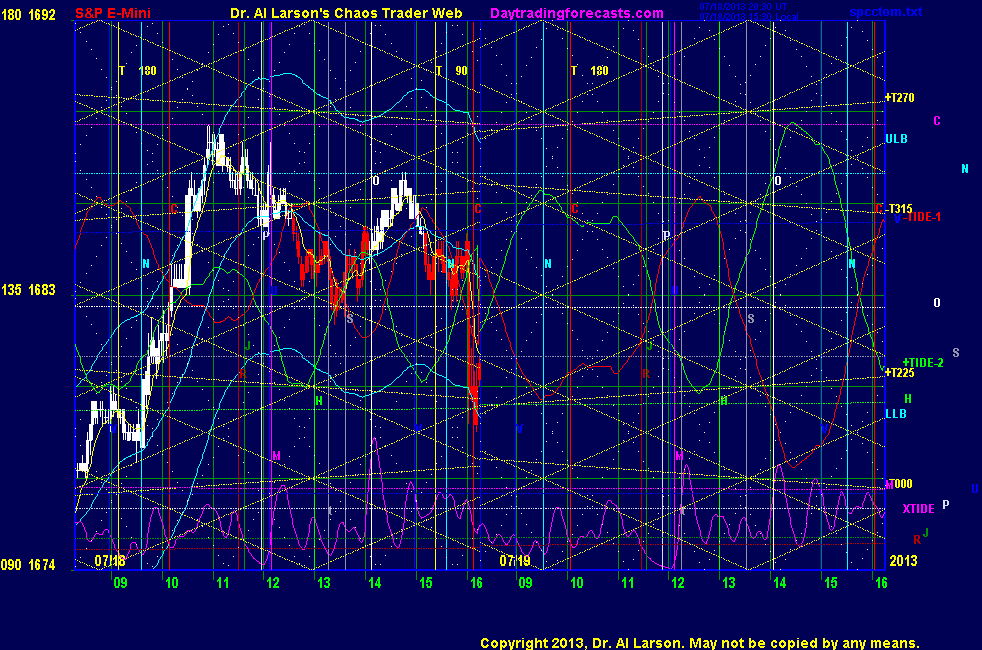The width and height of the screenshot is (982, 650).
Task: Select the ULB upper band label
Action: coord(896,139)
